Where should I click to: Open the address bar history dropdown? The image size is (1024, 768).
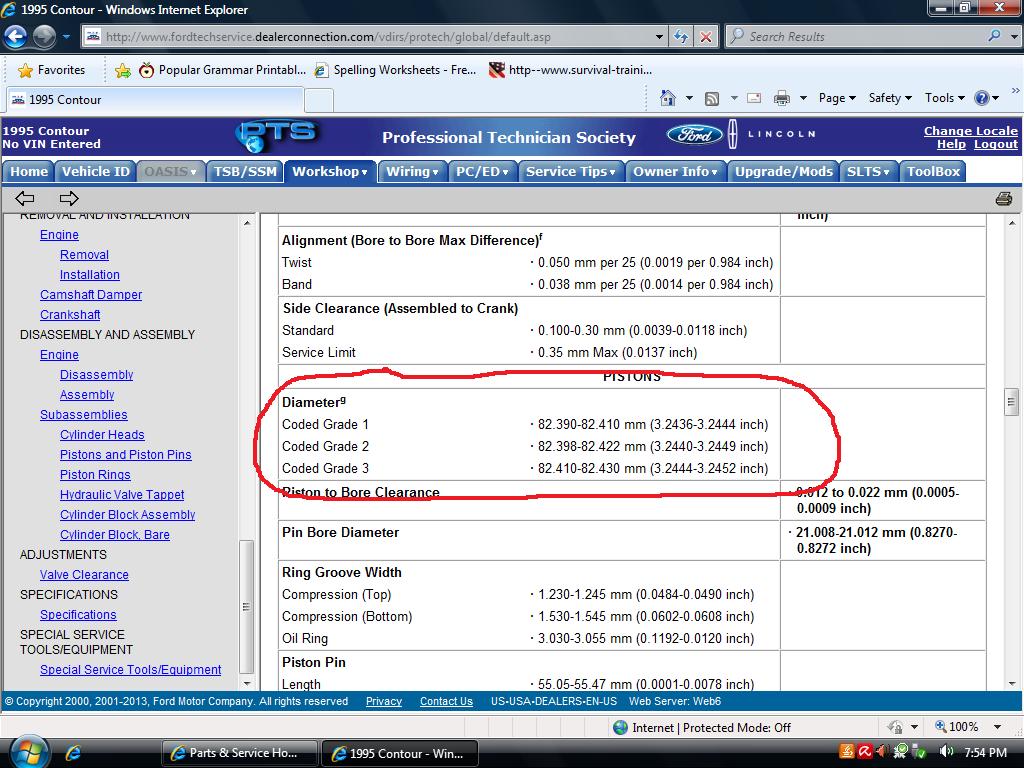tap(660, 37)
